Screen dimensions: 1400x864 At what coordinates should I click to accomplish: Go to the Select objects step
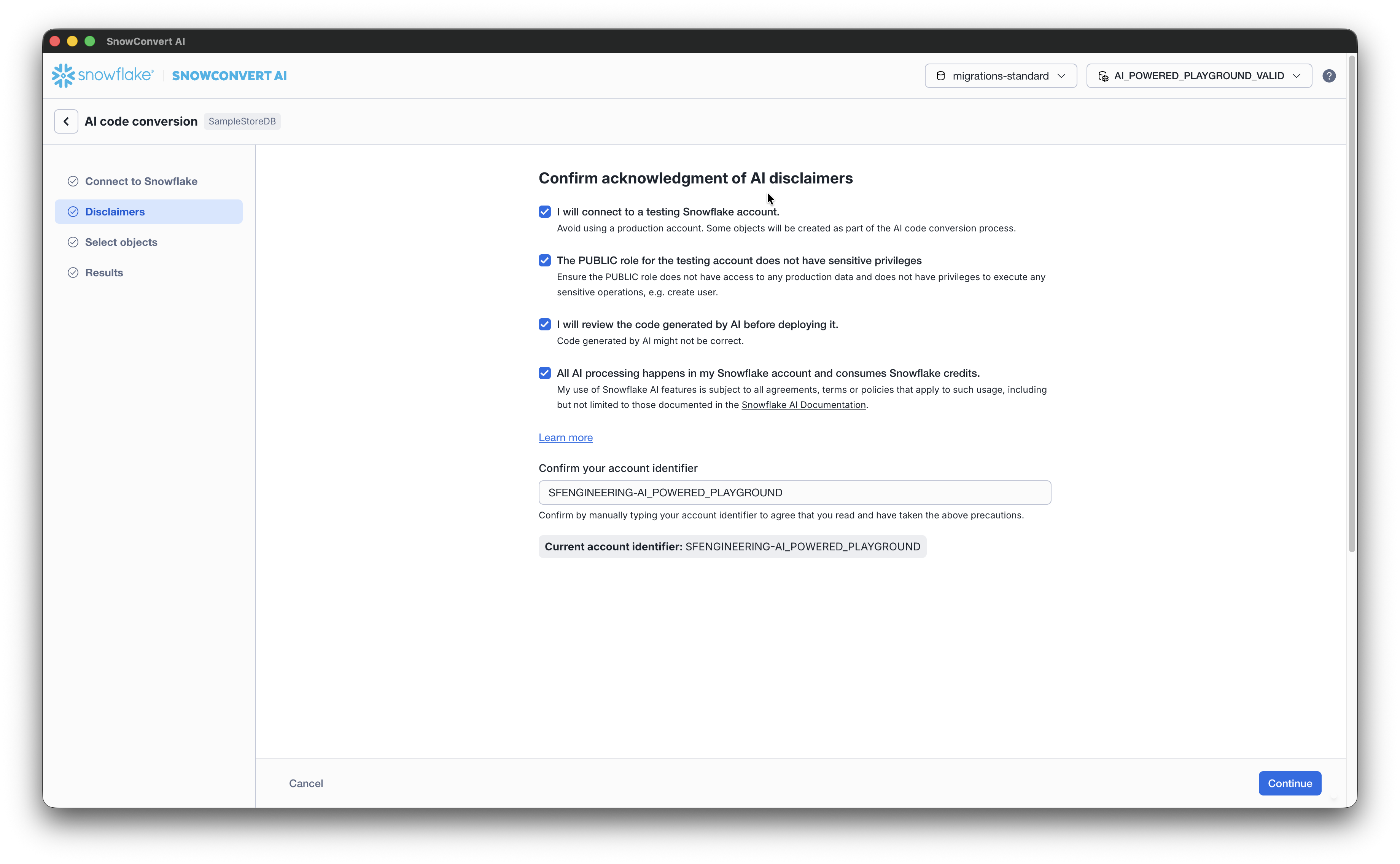pos(121,242)
